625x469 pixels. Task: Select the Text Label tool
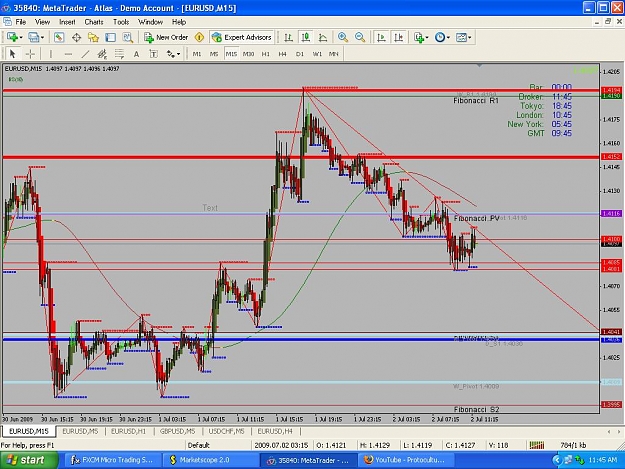[x=153, y=54]
